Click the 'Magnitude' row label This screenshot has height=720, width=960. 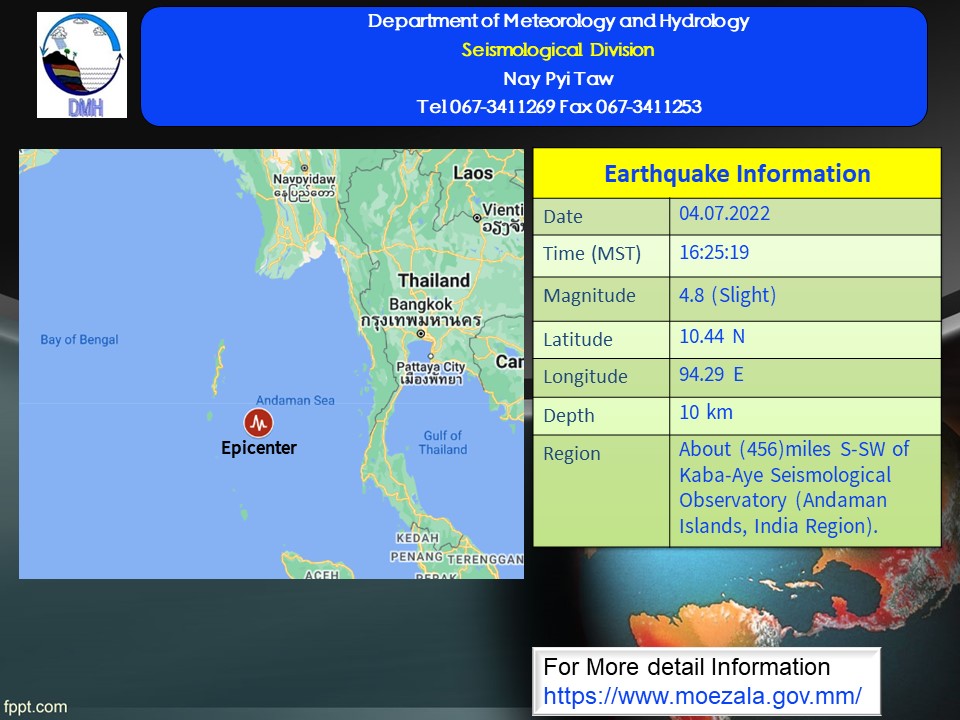(590, 296)
